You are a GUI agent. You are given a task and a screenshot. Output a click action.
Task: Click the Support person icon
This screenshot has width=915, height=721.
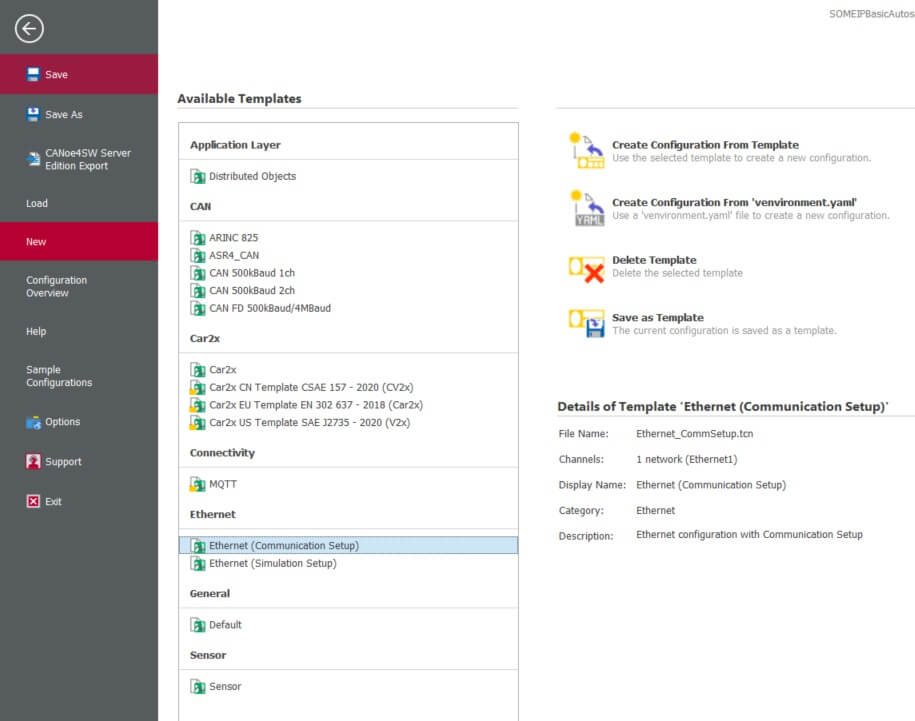click(x=33, y=462)
